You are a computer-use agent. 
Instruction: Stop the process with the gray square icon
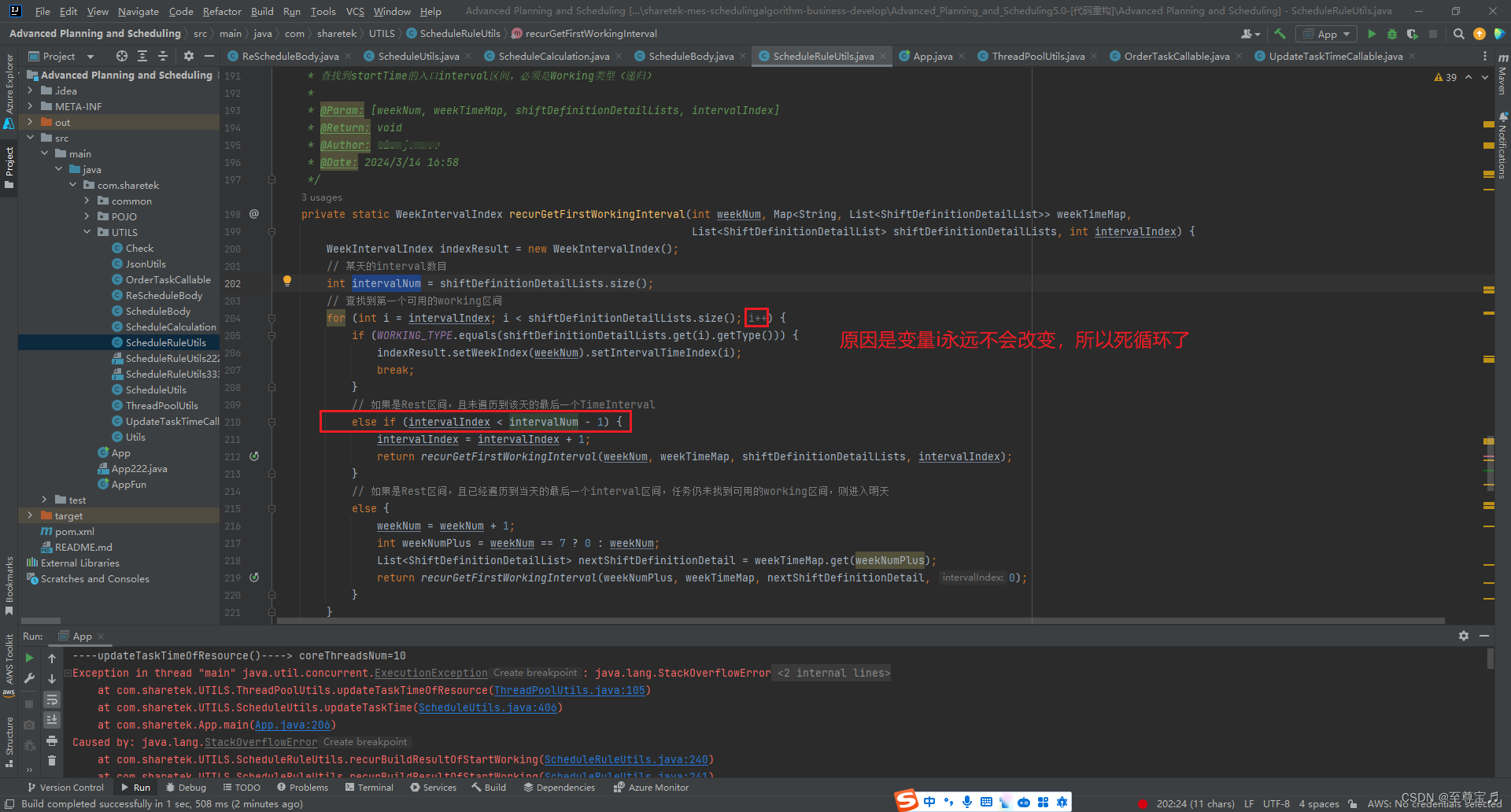(1434, 33)
